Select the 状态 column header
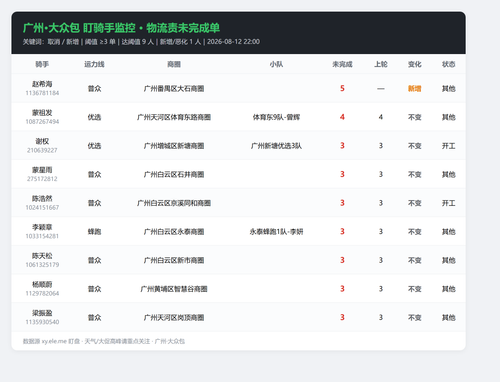This screenshot has width=500, height=382. click(449, 64)
